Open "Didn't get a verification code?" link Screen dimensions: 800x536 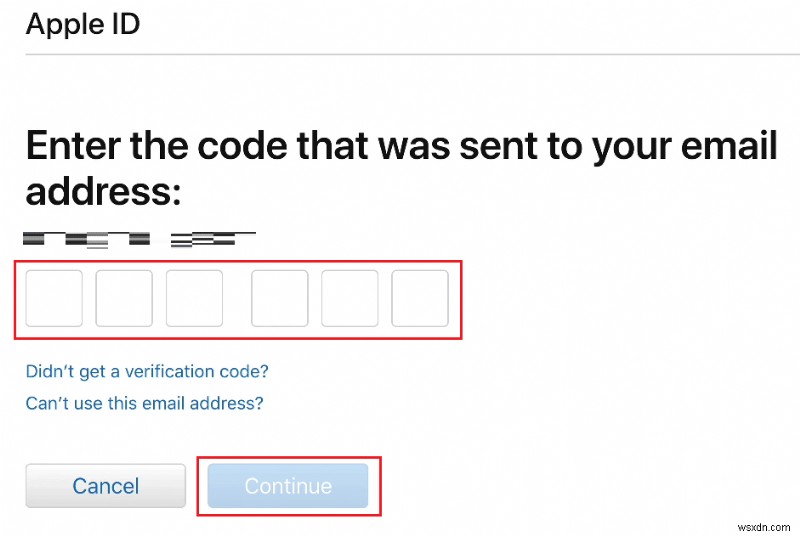pos(147,371)
